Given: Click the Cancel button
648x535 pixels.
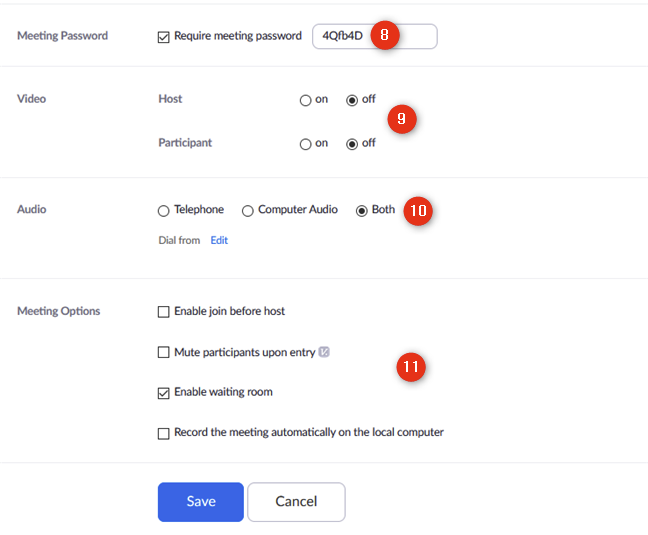Looking at the screenshot, I should coord(296,502).
